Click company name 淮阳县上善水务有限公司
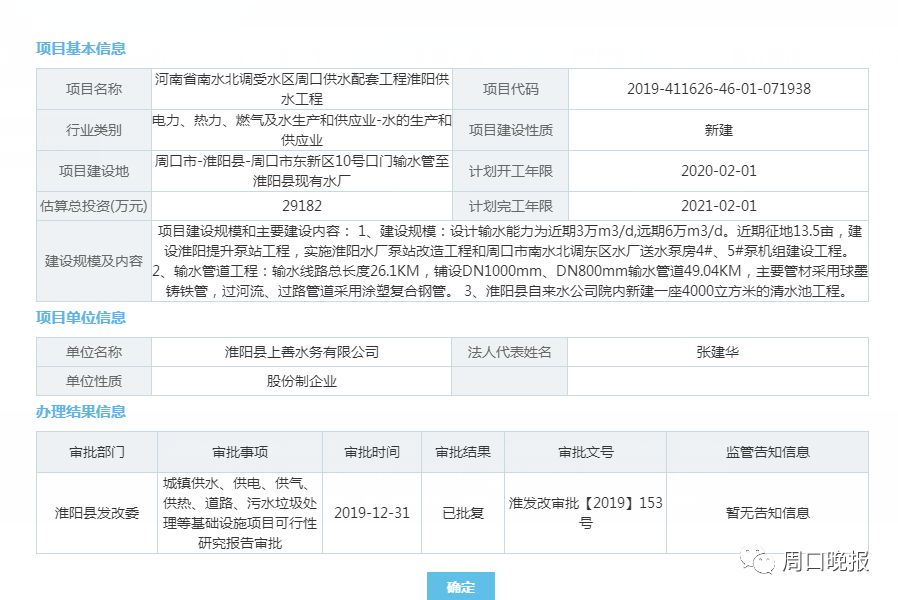The width and height of the screenshot is (898, 600). [302, 352]
